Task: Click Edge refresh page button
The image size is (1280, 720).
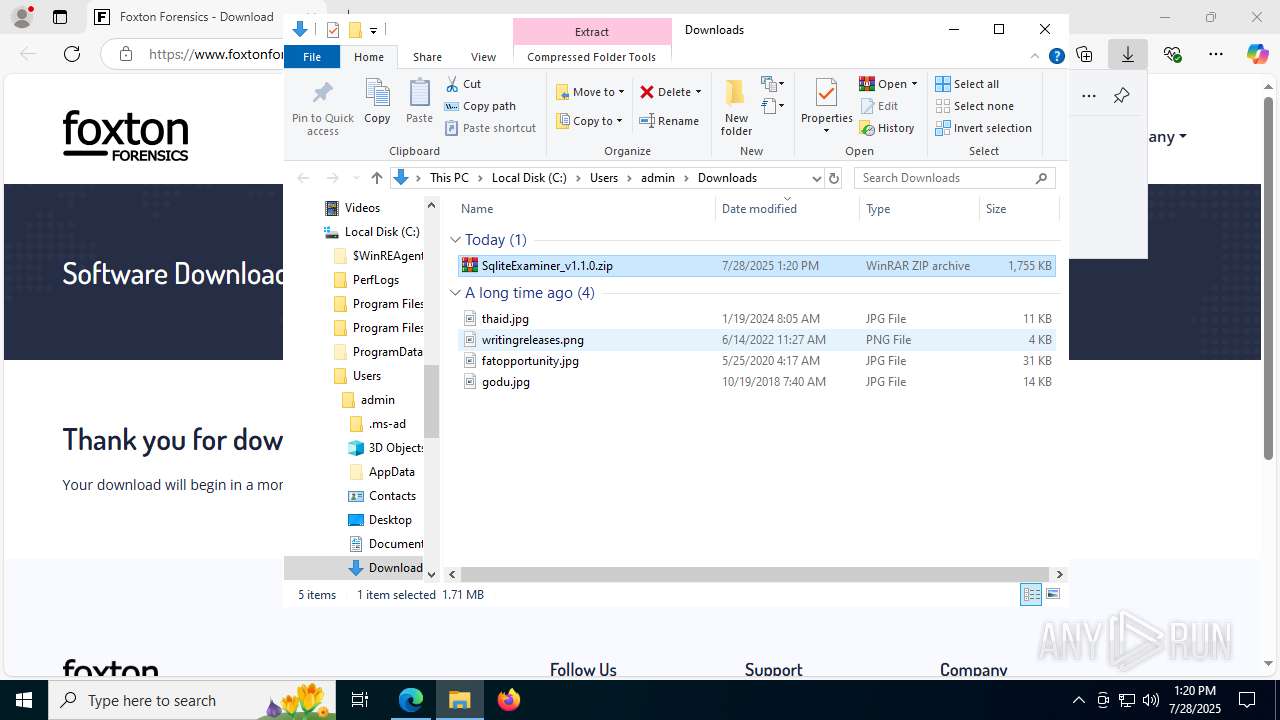Action: [72, 54]
